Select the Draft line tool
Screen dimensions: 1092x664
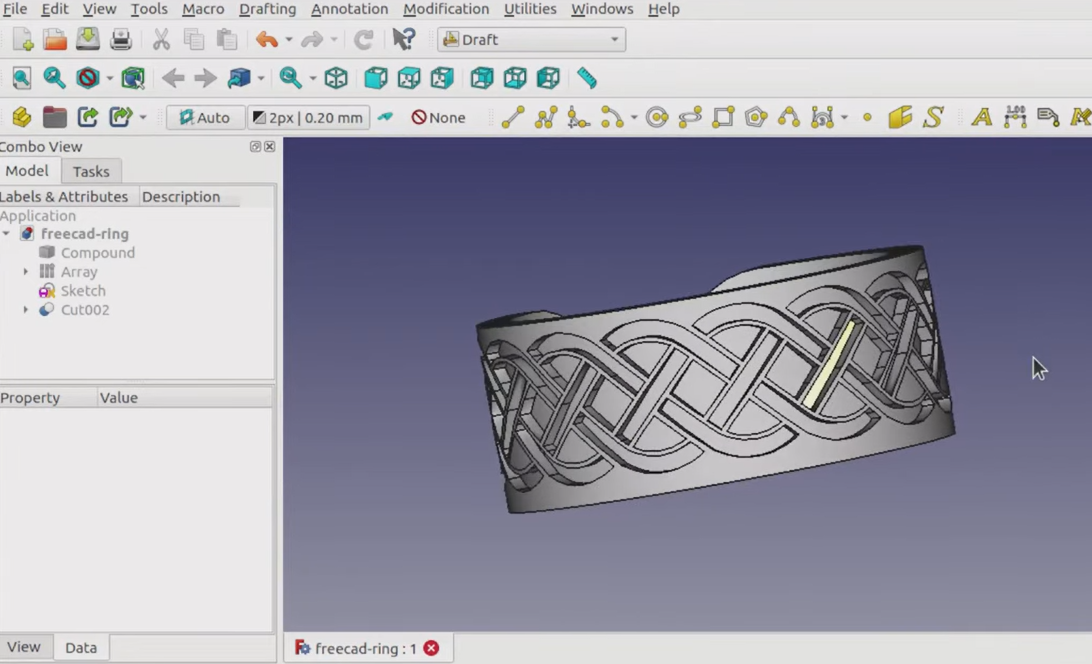(x=512, y=117)
